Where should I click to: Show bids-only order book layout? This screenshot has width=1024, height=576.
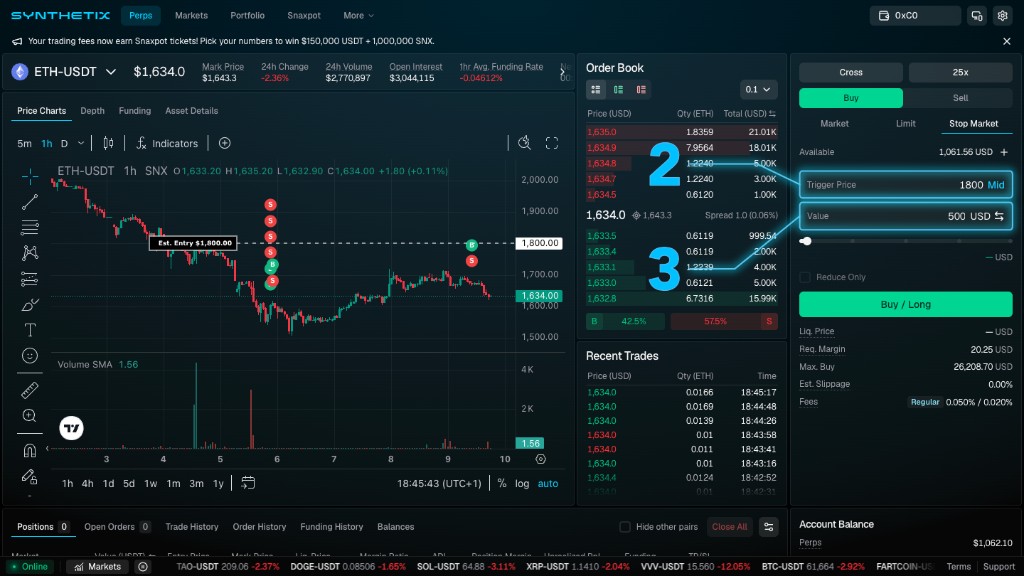[618, 89]
